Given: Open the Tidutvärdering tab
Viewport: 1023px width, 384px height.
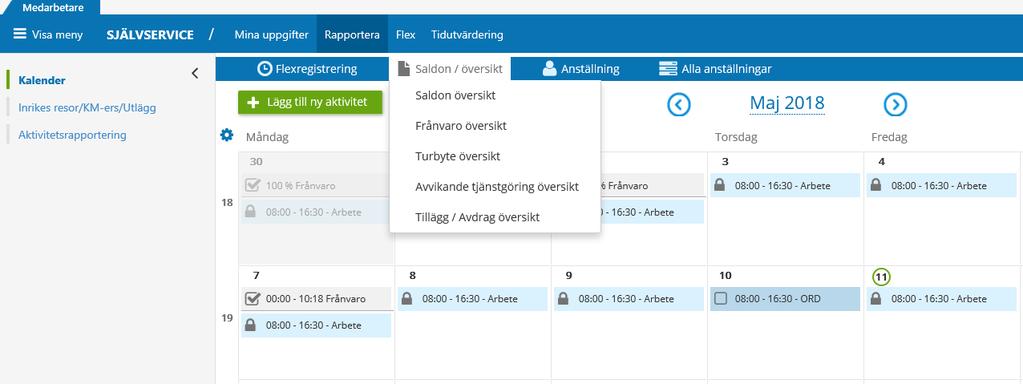Looking at the screenshot, I should click(467, 35).
